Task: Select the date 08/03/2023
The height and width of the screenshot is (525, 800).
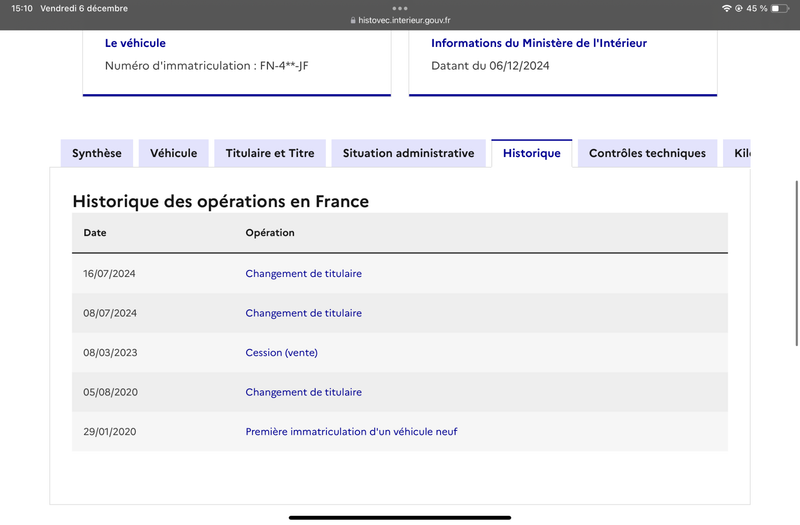Action: coord(110,353)
